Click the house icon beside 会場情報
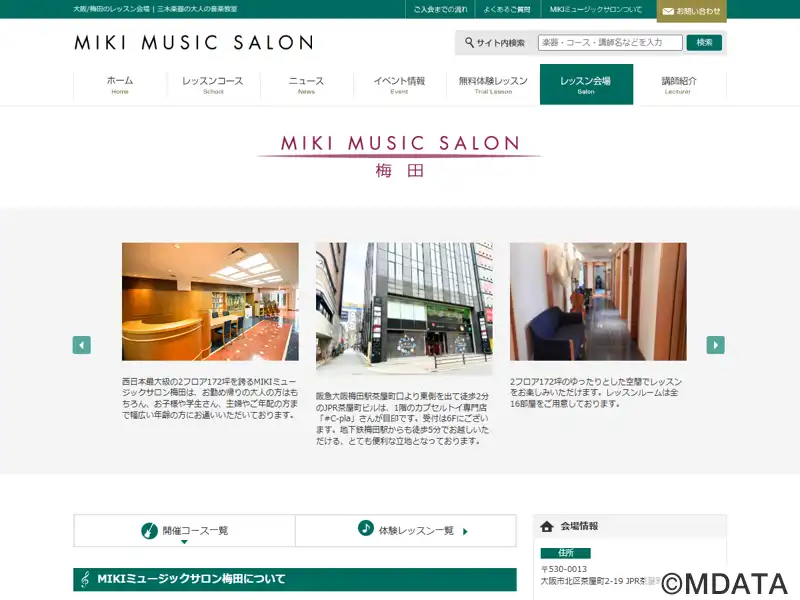The height and width of the screenshot is (600, 800). (x=547, y=526)
